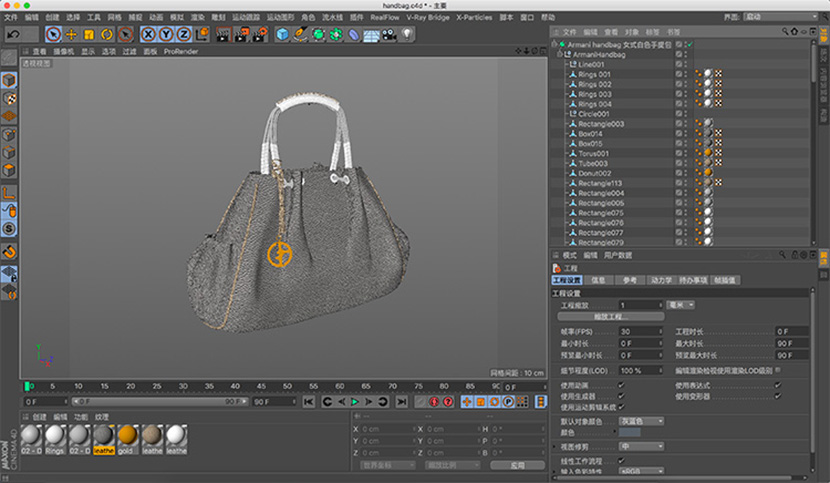
Task: Enable the magnet Snap icon
Action: pyautogui.click(x=9, y=252)
